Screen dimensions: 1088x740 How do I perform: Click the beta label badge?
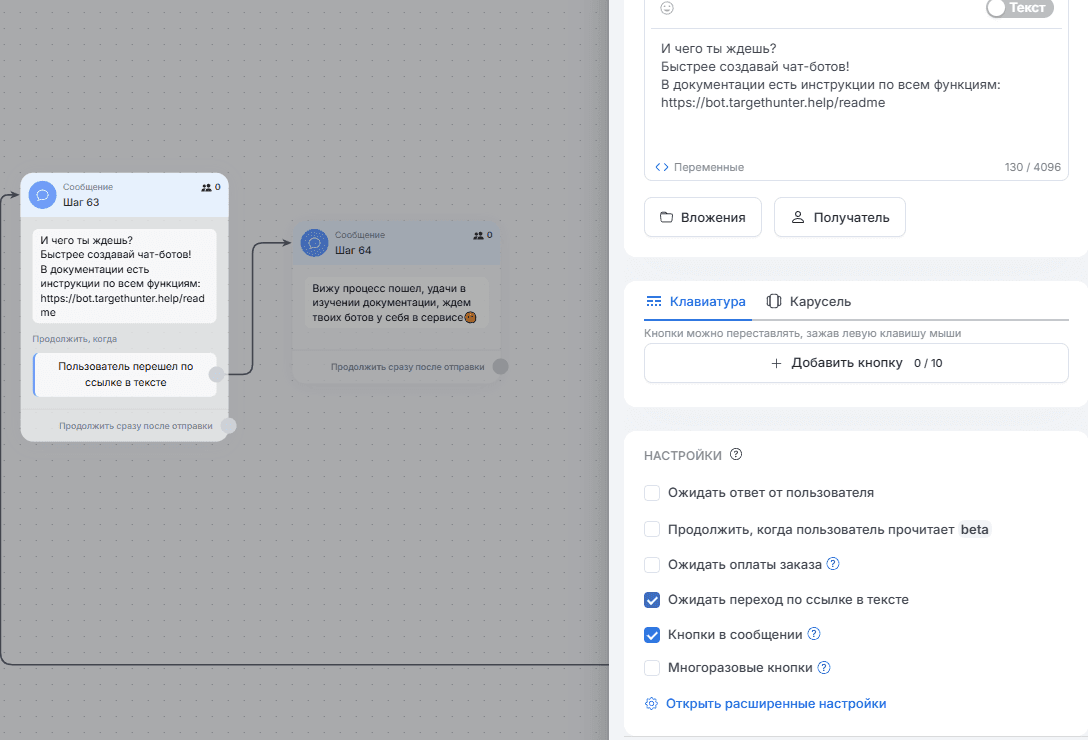[x=974, y=529]
